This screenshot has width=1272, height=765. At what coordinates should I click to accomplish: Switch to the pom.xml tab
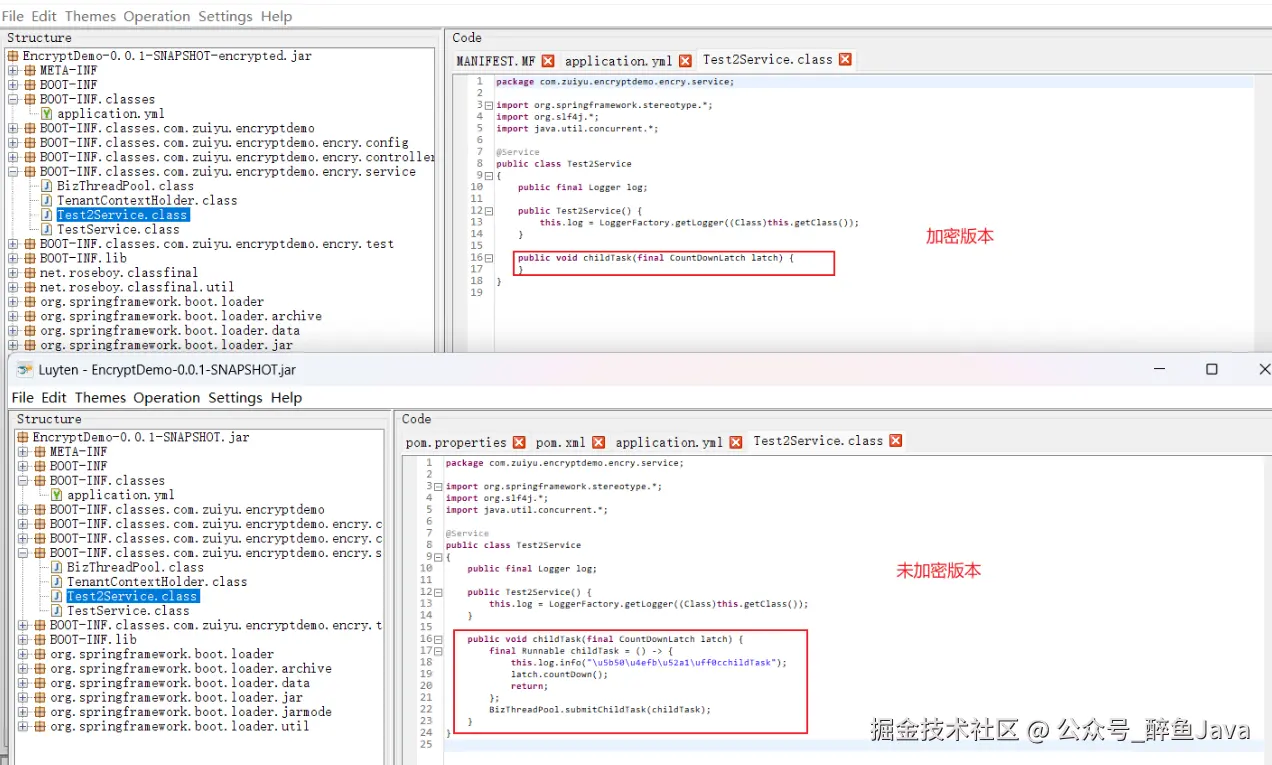[561, 442]
